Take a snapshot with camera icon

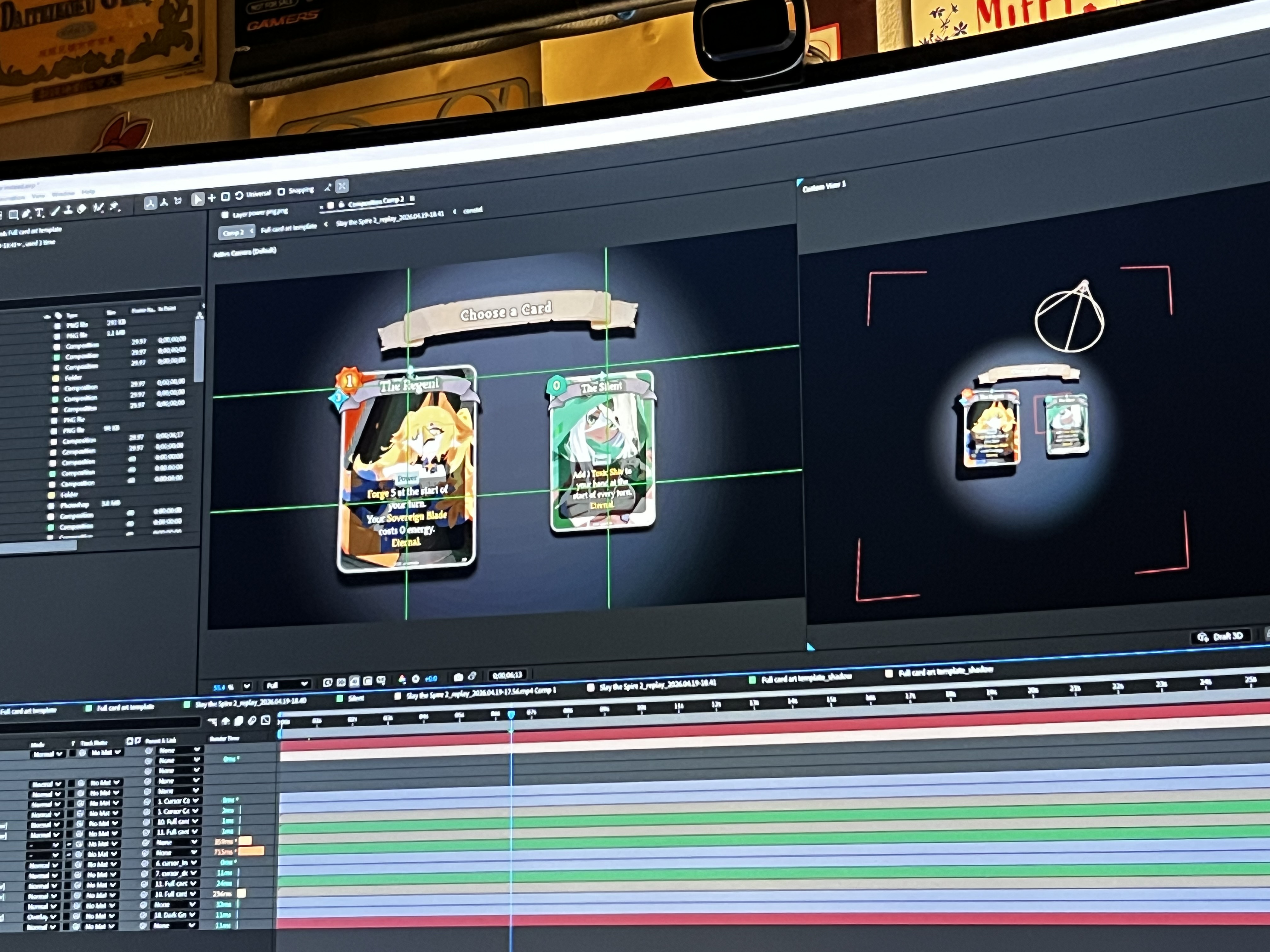coord(458,677)
